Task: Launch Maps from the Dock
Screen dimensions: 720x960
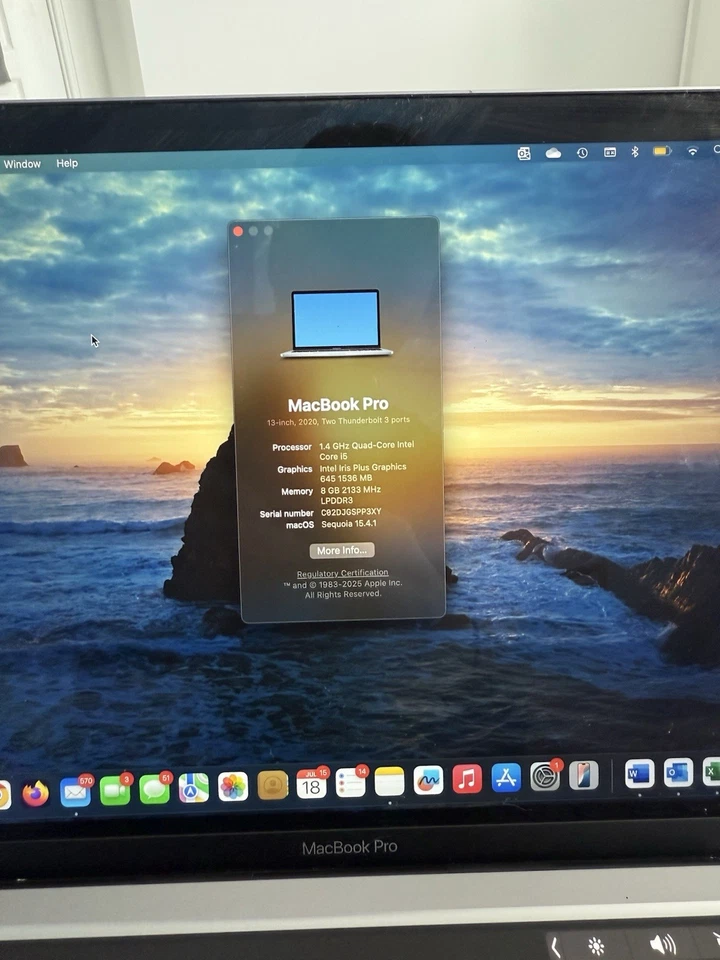Action: point(193,787)
